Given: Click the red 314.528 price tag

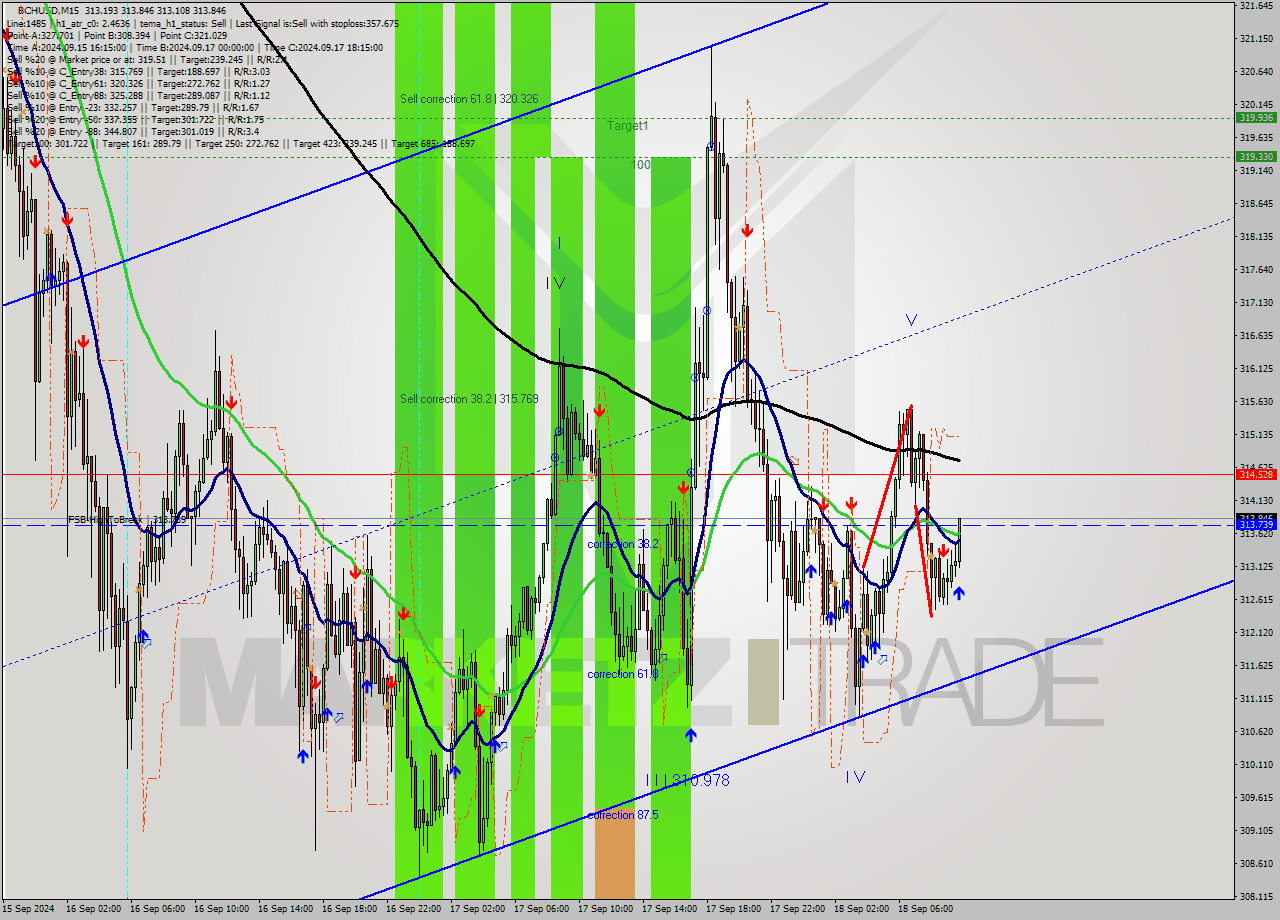Looking at the screenshot, I should [x=1256, y=474].
